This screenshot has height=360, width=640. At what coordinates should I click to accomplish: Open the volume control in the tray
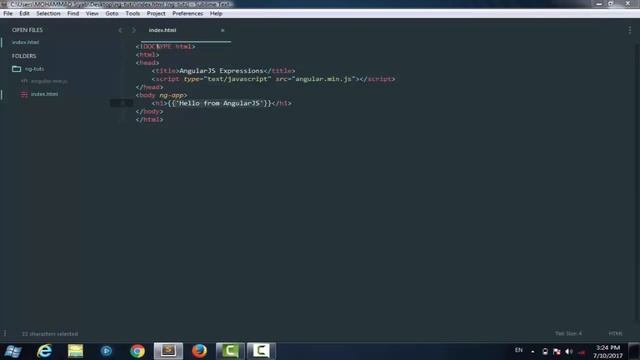click(x=569, y=351)
